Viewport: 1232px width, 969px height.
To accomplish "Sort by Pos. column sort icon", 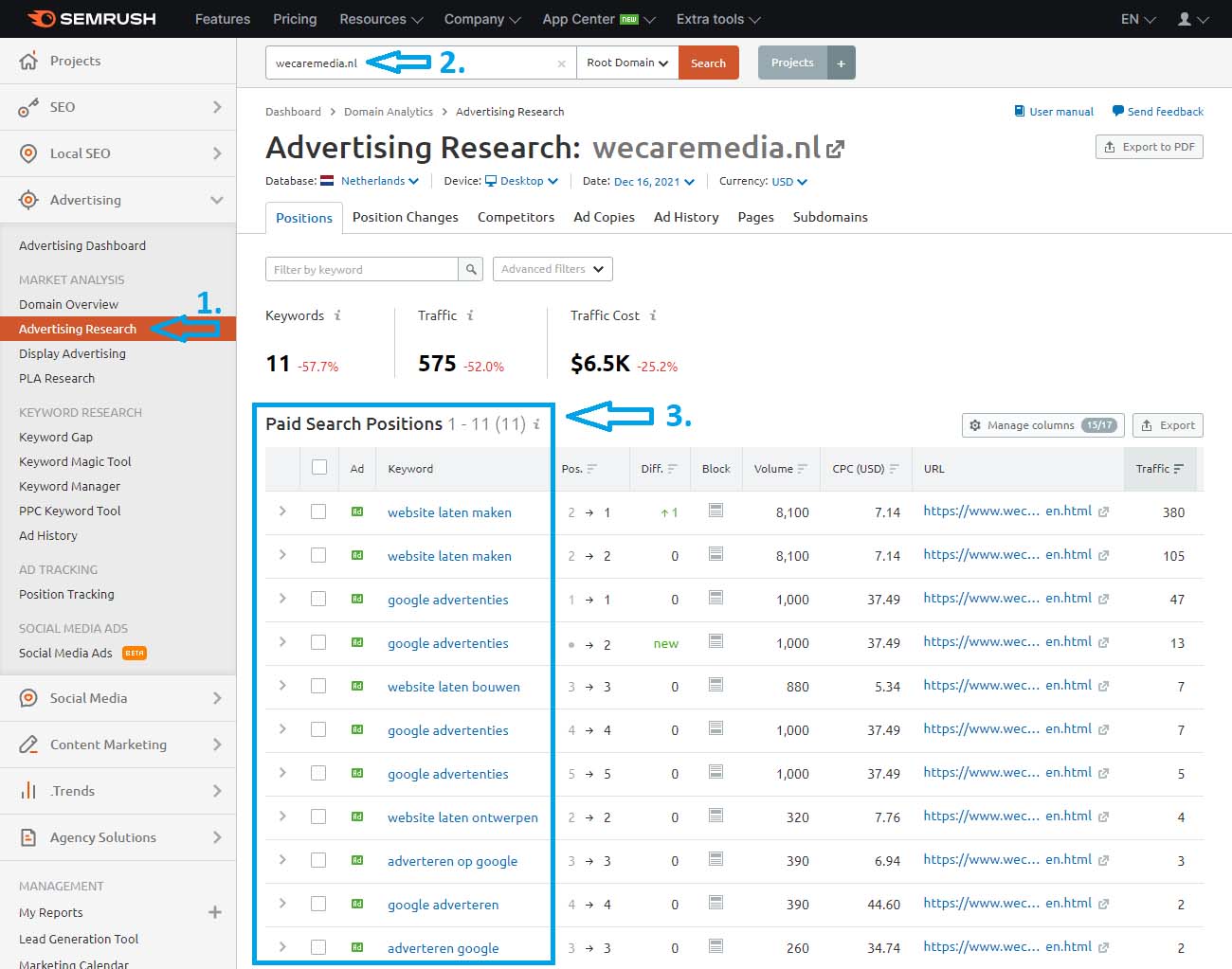I will 592,469.
